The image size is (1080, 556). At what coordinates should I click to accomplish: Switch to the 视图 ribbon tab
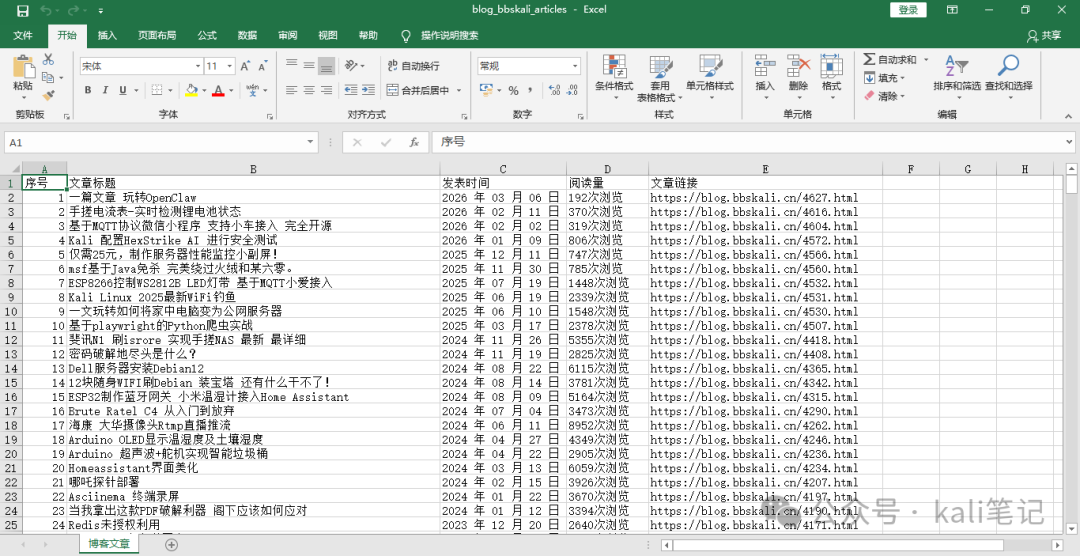tap(328, 35)
